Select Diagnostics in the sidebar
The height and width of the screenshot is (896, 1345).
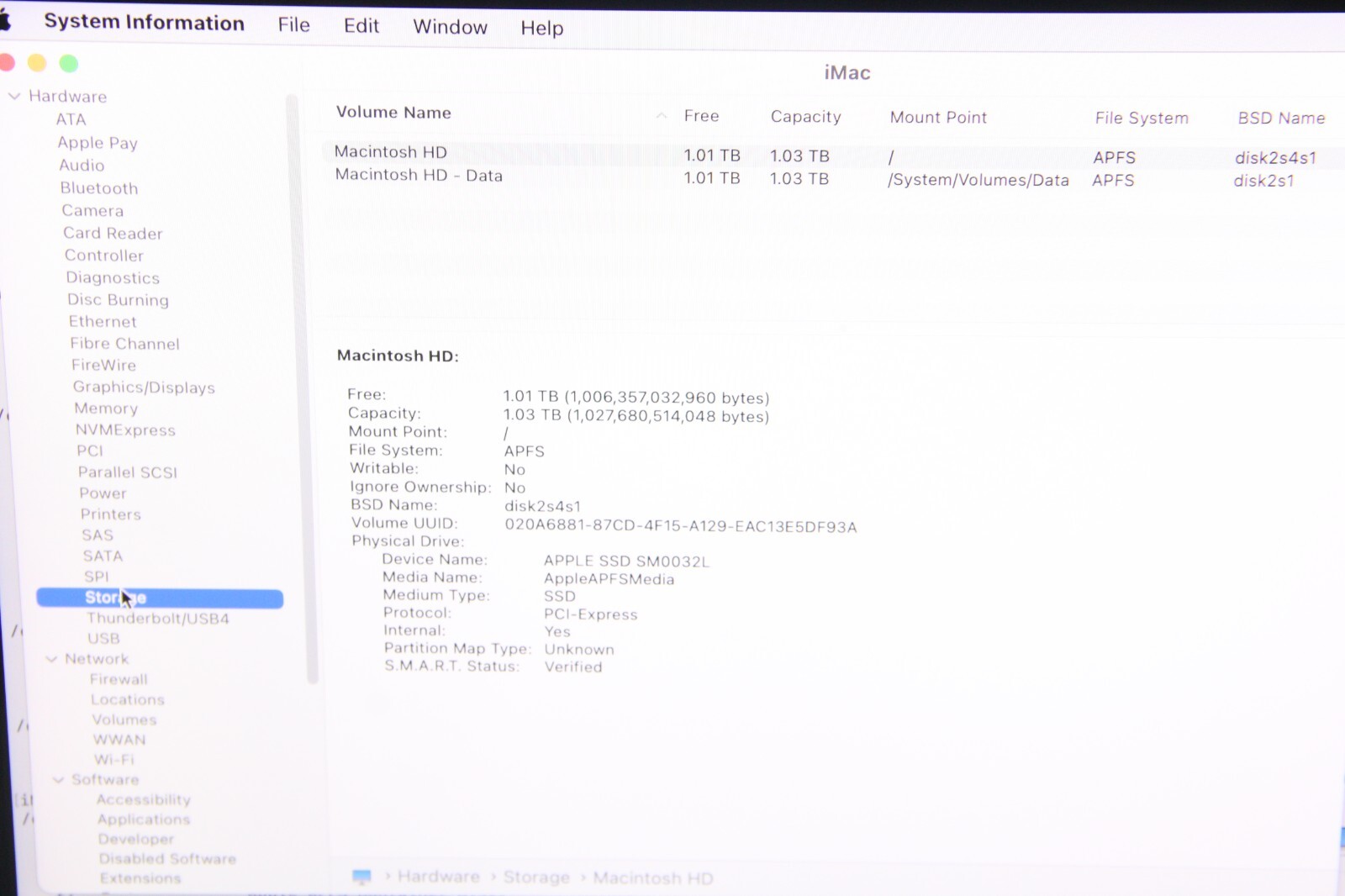coord(113,278)
